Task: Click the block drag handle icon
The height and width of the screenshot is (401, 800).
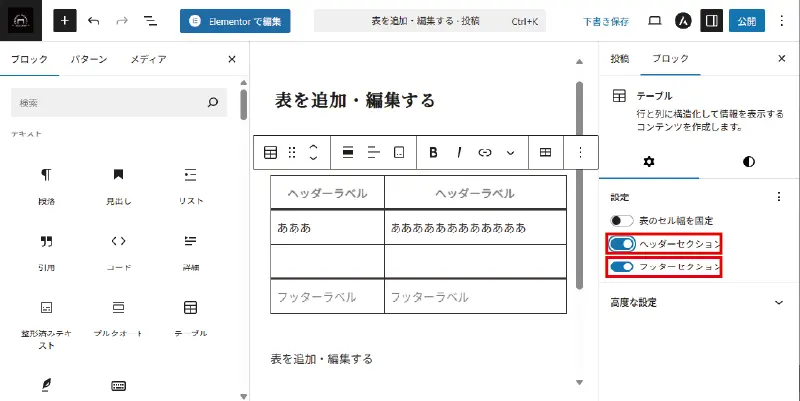Action: click(292, 152)
